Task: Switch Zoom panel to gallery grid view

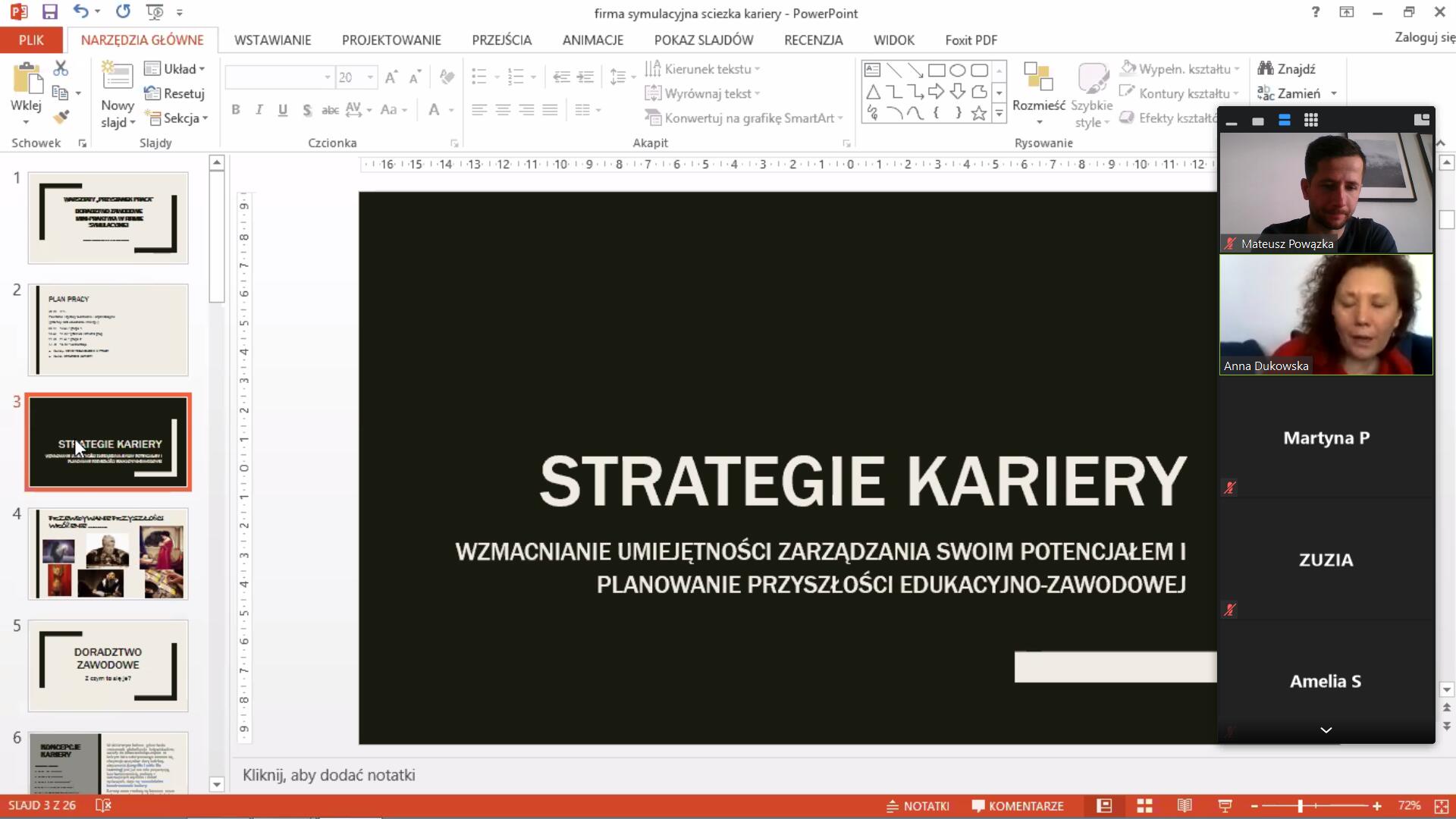Action: point(1310,120)
